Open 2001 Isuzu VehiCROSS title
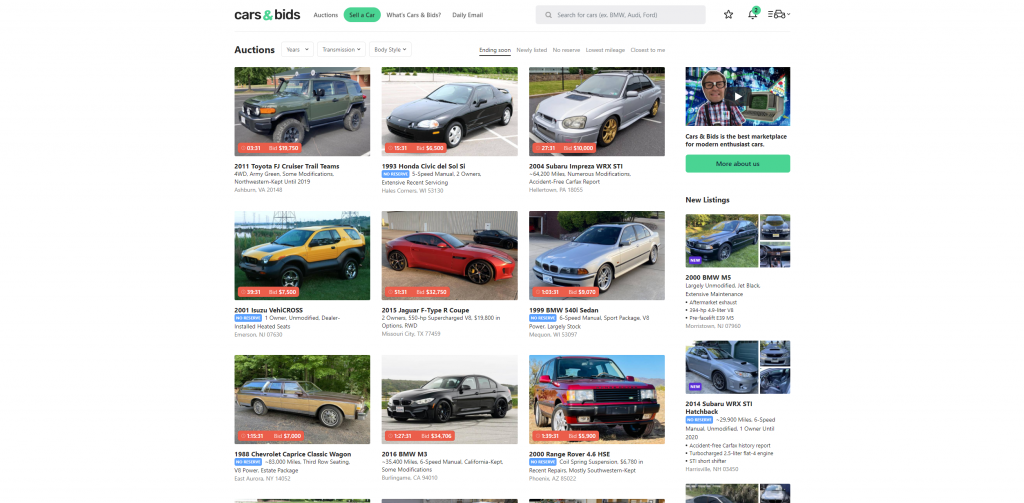The image size is (1024, 503). coord(268,310)
